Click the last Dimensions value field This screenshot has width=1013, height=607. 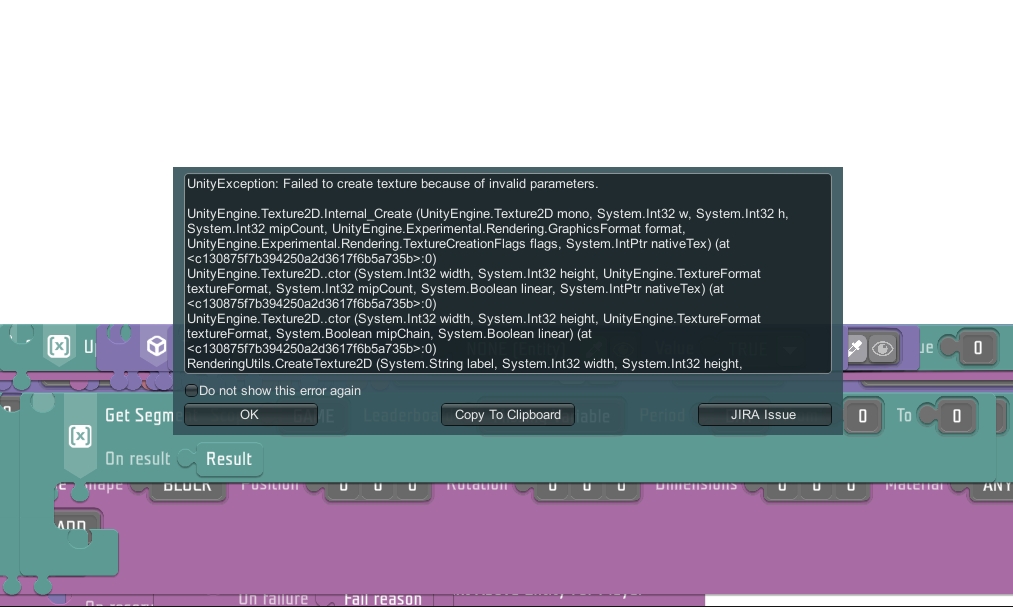[x=851, y=486]
